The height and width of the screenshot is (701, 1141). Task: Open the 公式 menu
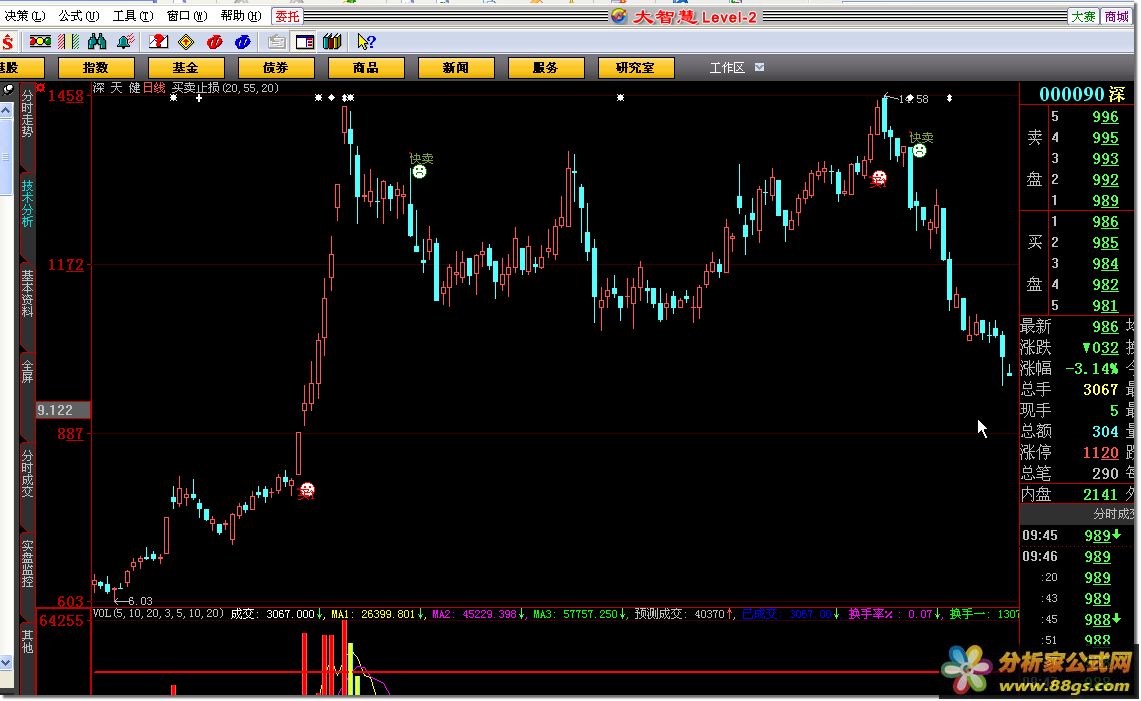pos(78,16)
